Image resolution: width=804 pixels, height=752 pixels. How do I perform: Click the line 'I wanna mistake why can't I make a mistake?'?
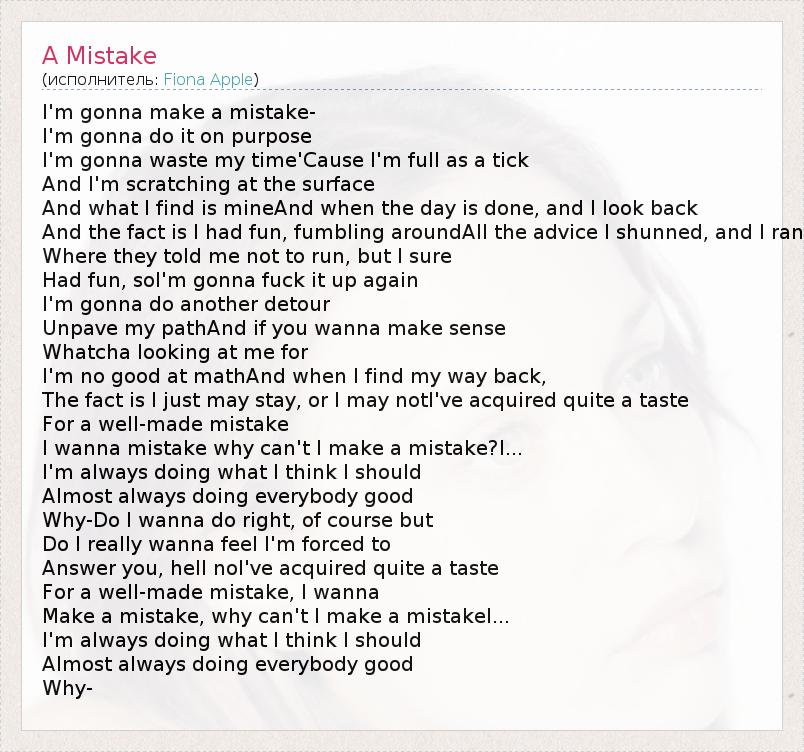283,449
